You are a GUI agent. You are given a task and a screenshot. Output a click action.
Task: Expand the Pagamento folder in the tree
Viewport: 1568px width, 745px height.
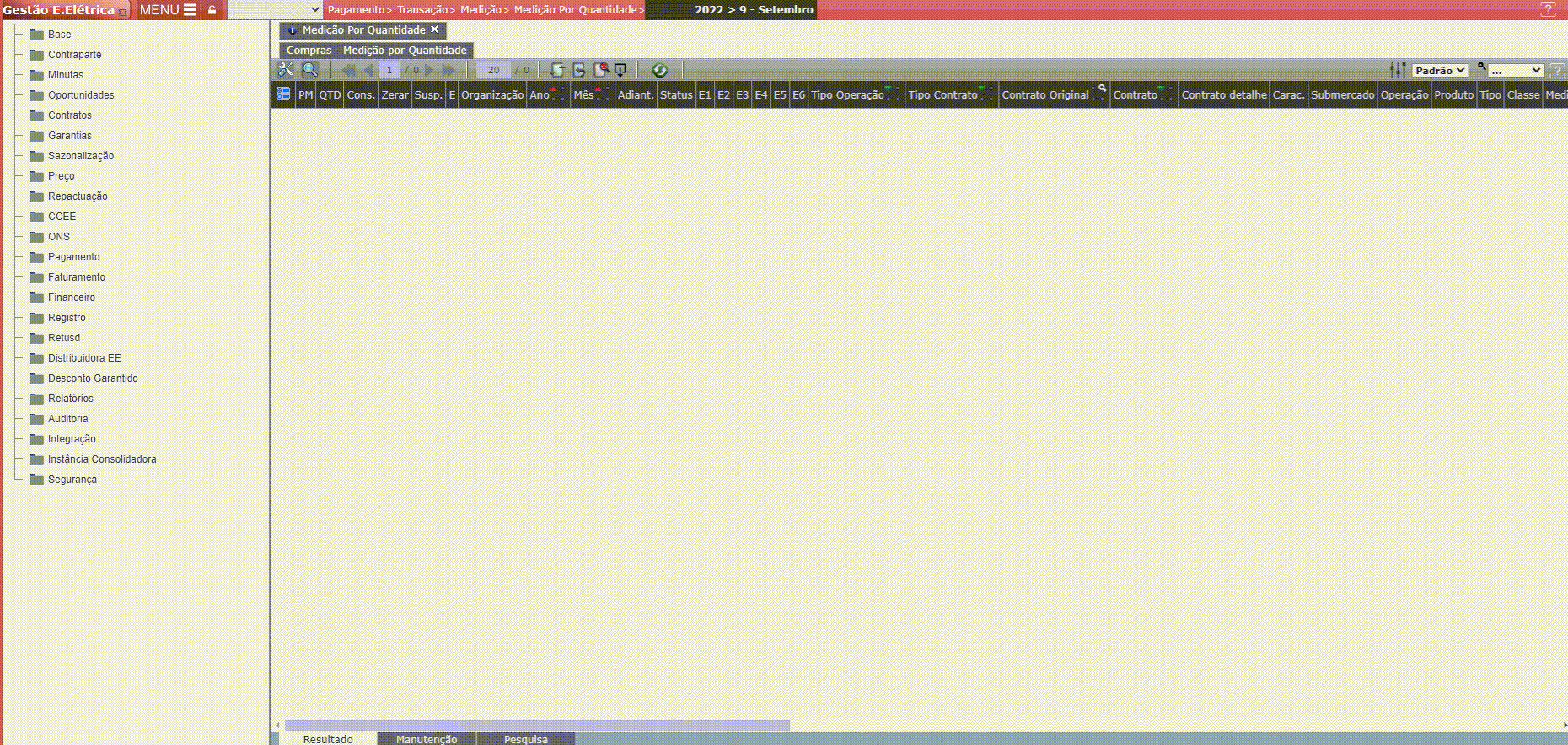73,257
